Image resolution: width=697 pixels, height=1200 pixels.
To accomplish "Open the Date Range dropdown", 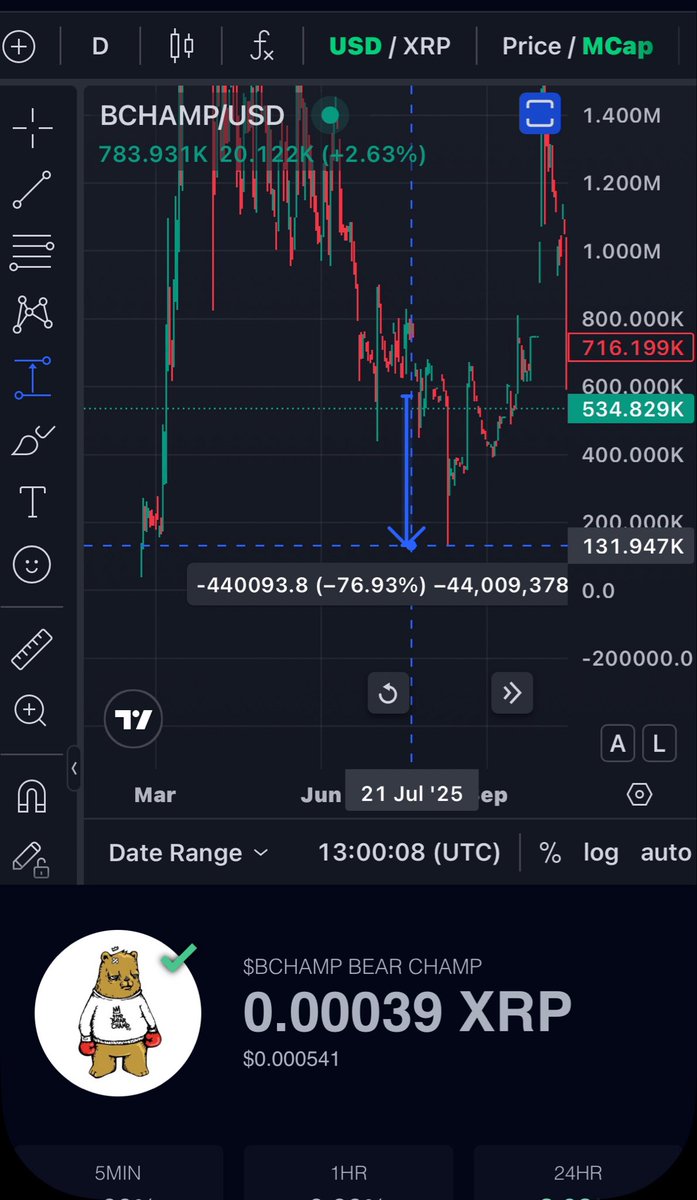I will click(188, 853).
